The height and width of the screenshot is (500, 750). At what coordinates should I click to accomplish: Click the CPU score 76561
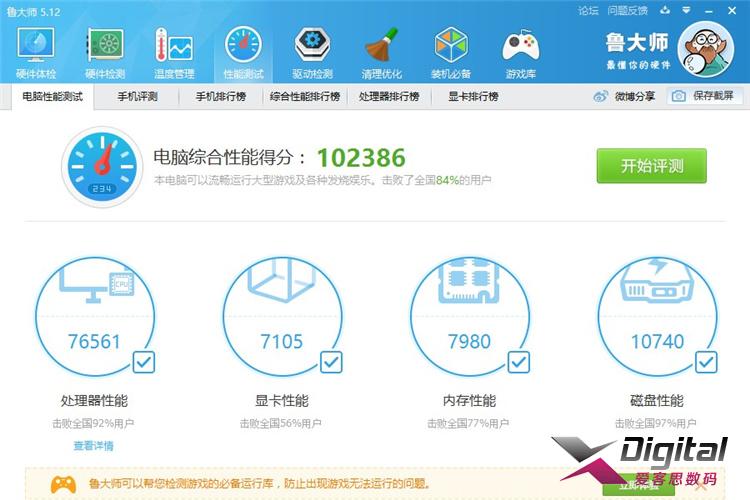(x=94, y=342)
